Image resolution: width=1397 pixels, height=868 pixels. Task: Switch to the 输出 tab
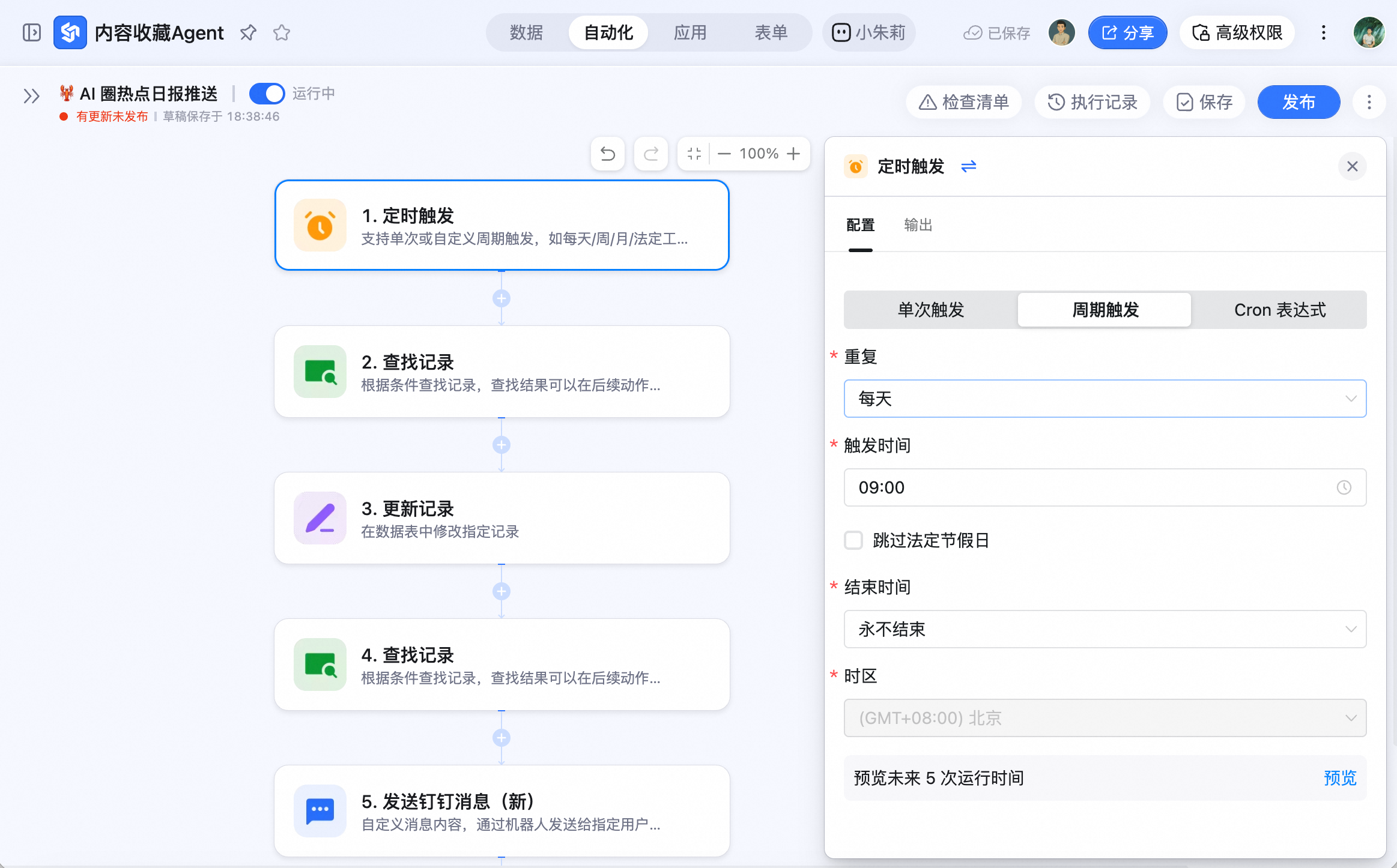(917, 225)
